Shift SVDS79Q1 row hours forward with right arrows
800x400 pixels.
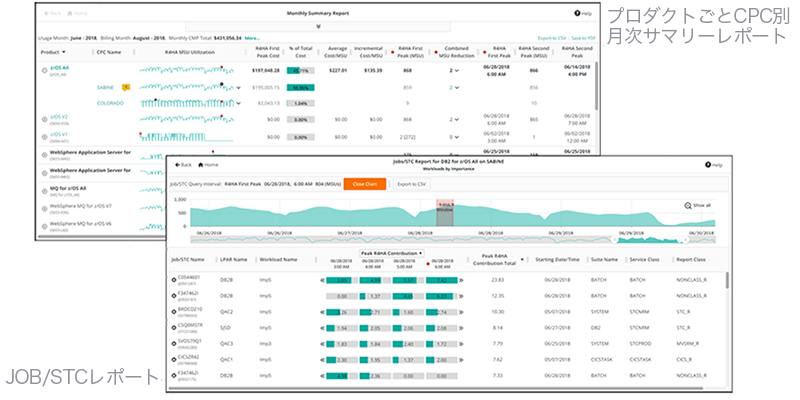(461, 343)
